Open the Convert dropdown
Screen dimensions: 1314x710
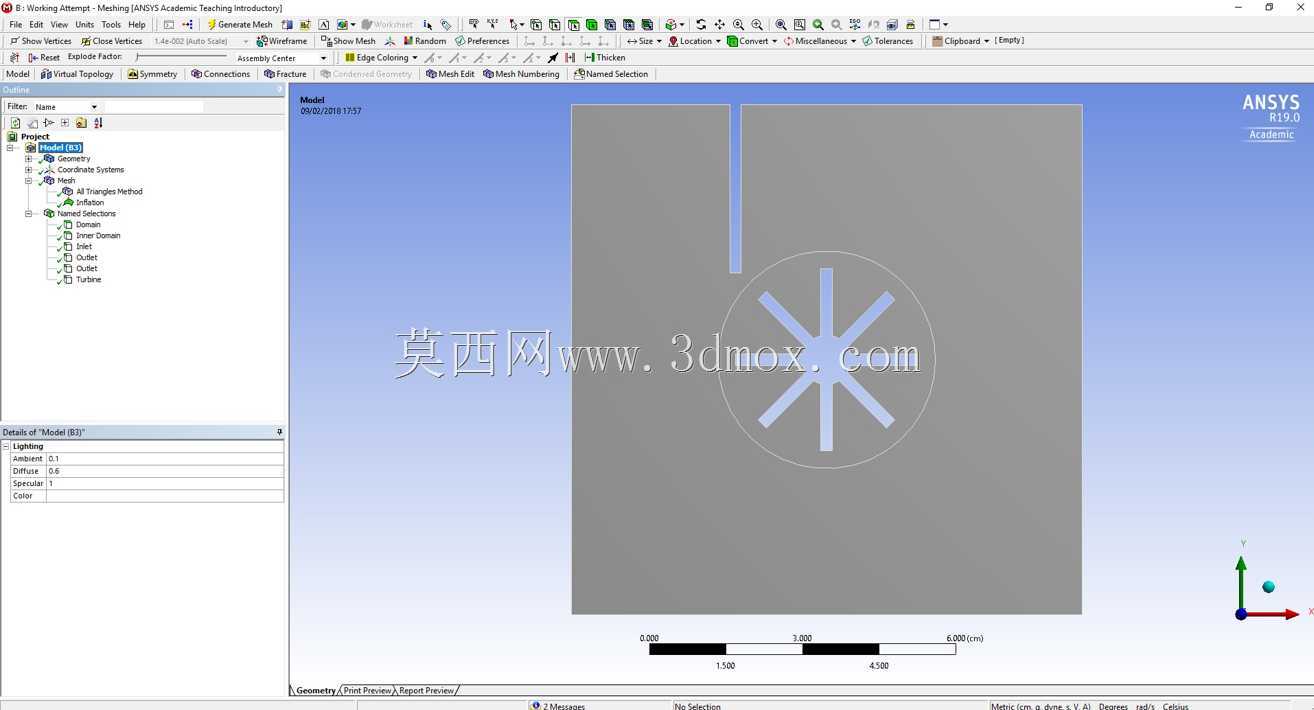776,41
